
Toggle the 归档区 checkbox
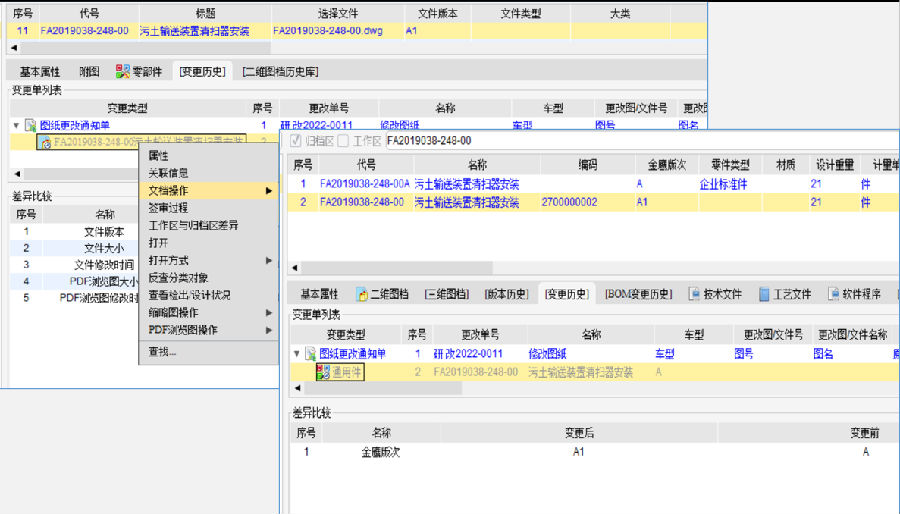point(295,141)
